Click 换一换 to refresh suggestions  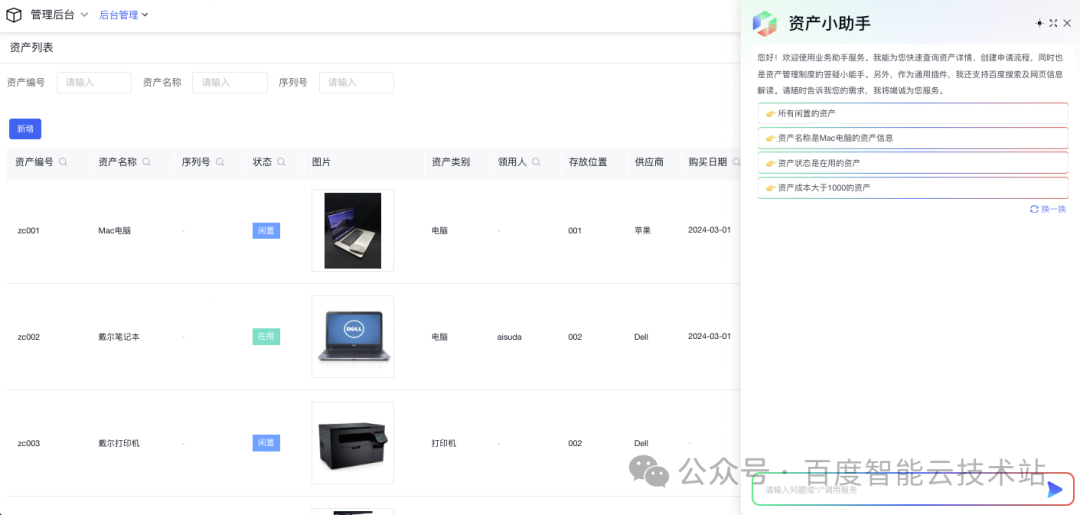1048,209
